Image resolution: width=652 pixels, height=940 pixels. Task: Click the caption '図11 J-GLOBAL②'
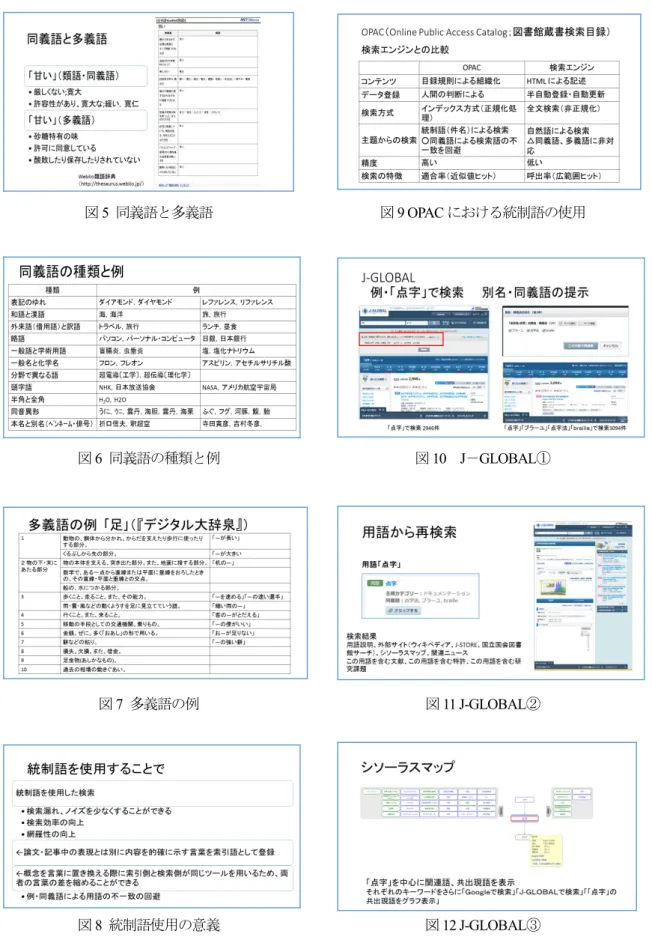483,703
